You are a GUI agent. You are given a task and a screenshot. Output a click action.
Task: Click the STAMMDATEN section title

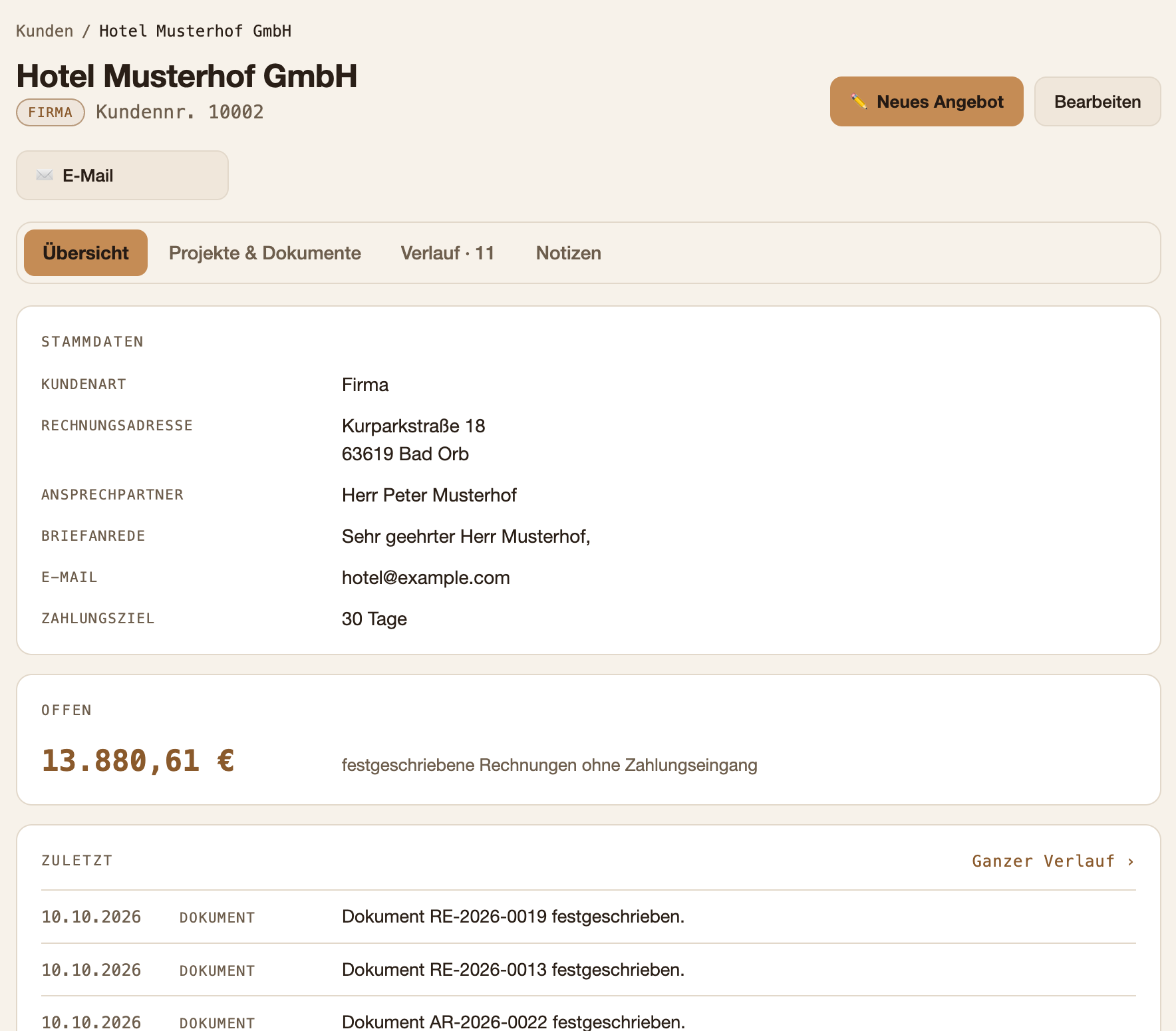pos(92,342)
